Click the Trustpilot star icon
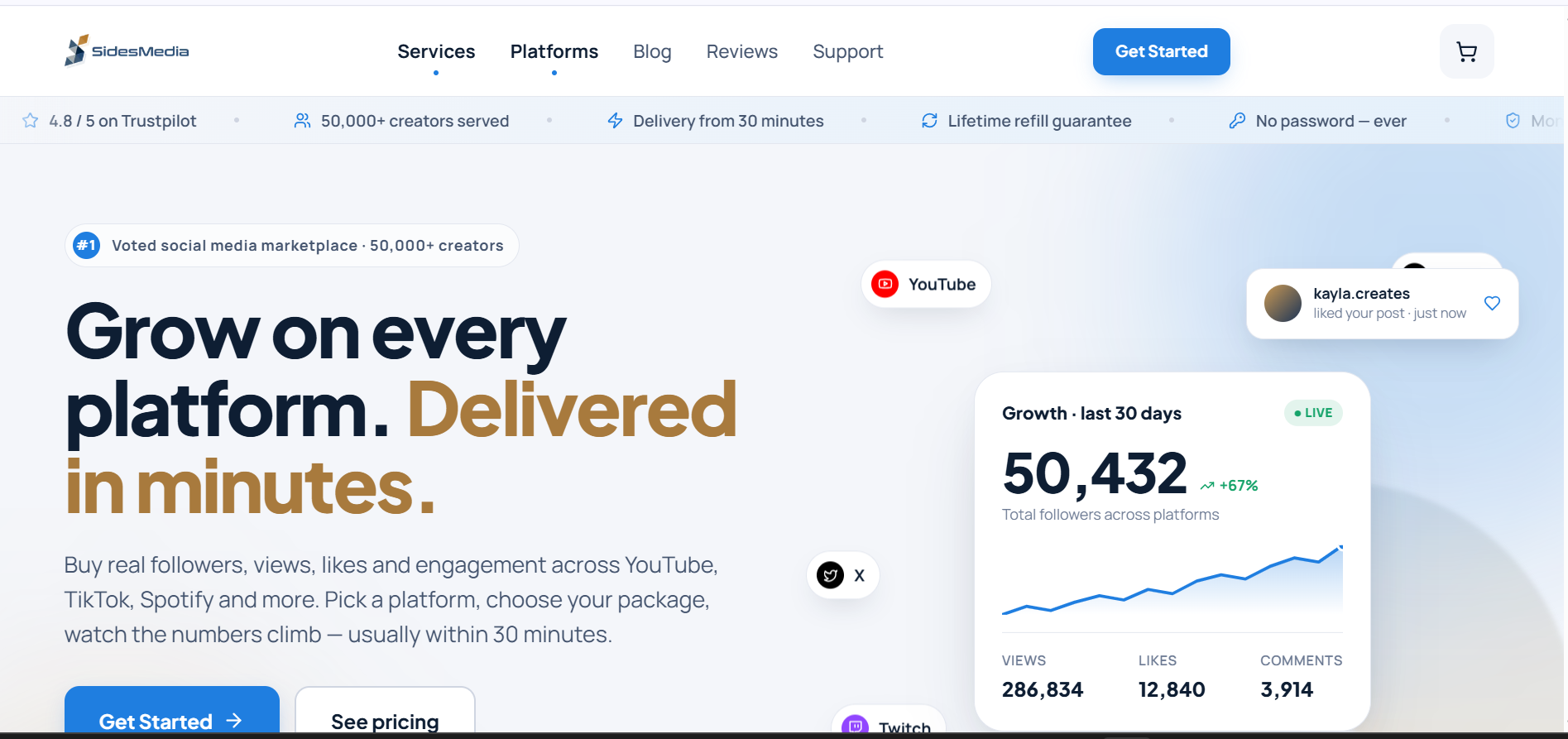The height and width of the screenshot is (739, 1568). (x=31, y=121)
